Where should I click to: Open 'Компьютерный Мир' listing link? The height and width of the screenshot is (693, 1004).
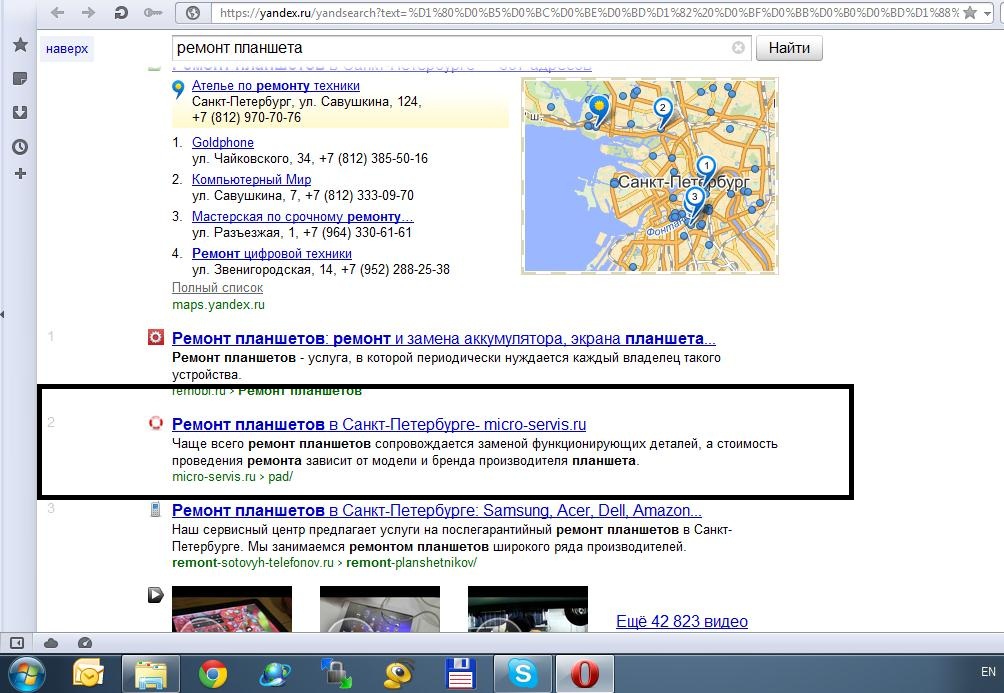coord(252,180)
